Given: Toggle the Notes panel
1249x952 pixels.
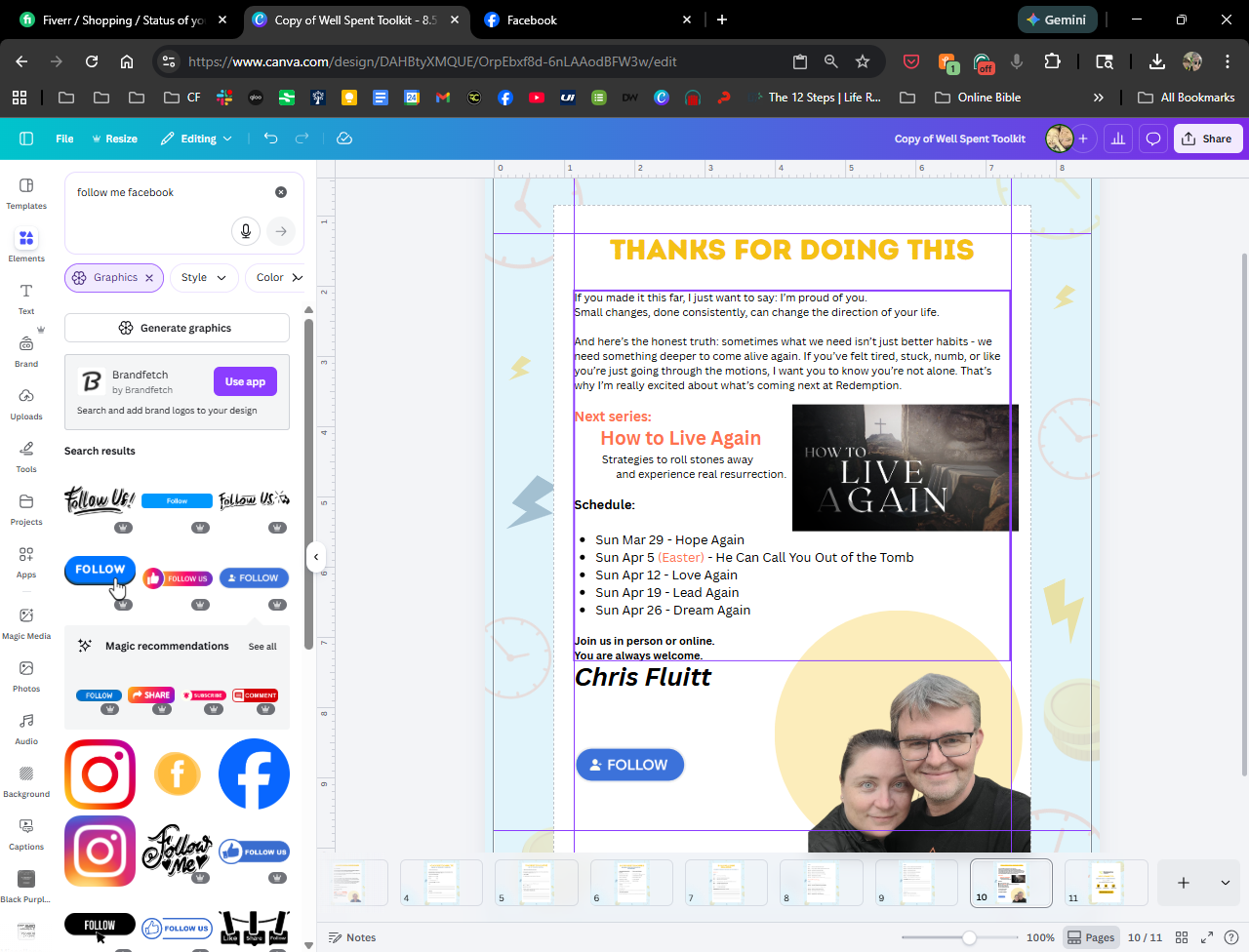Looking at the screenshot, I should [x=352, y=937].
